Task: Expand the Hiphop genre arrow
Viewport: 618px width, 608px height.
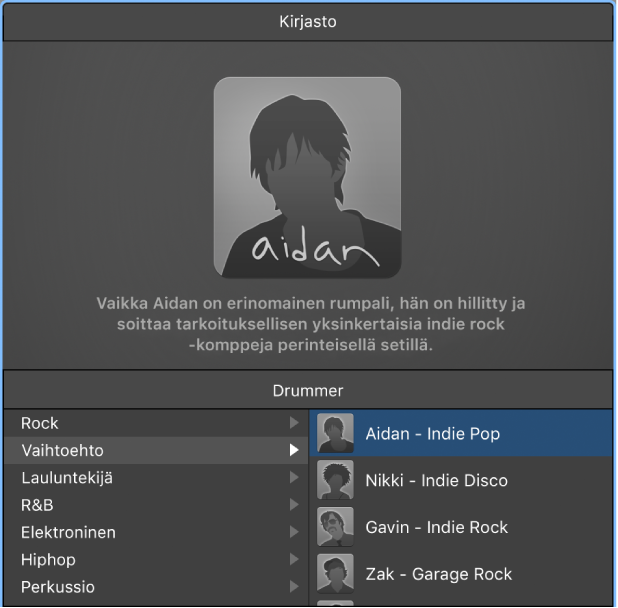Action: coord(294,560)
